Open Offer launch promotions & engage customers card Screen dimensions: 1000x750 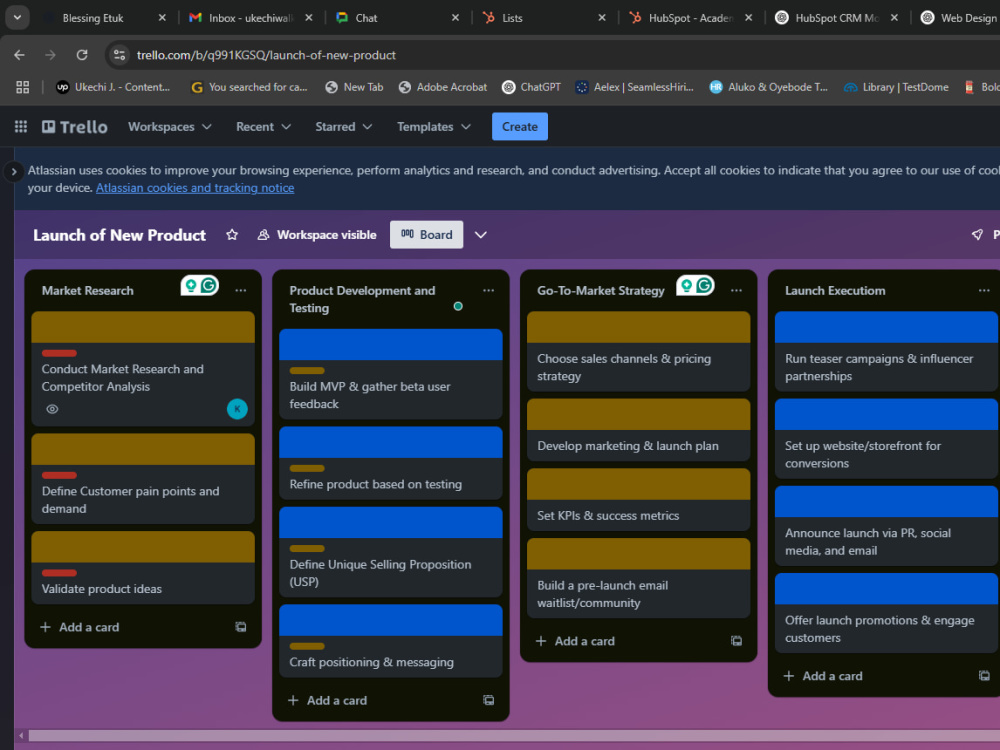pyautogui.click(x=886, y=613)
